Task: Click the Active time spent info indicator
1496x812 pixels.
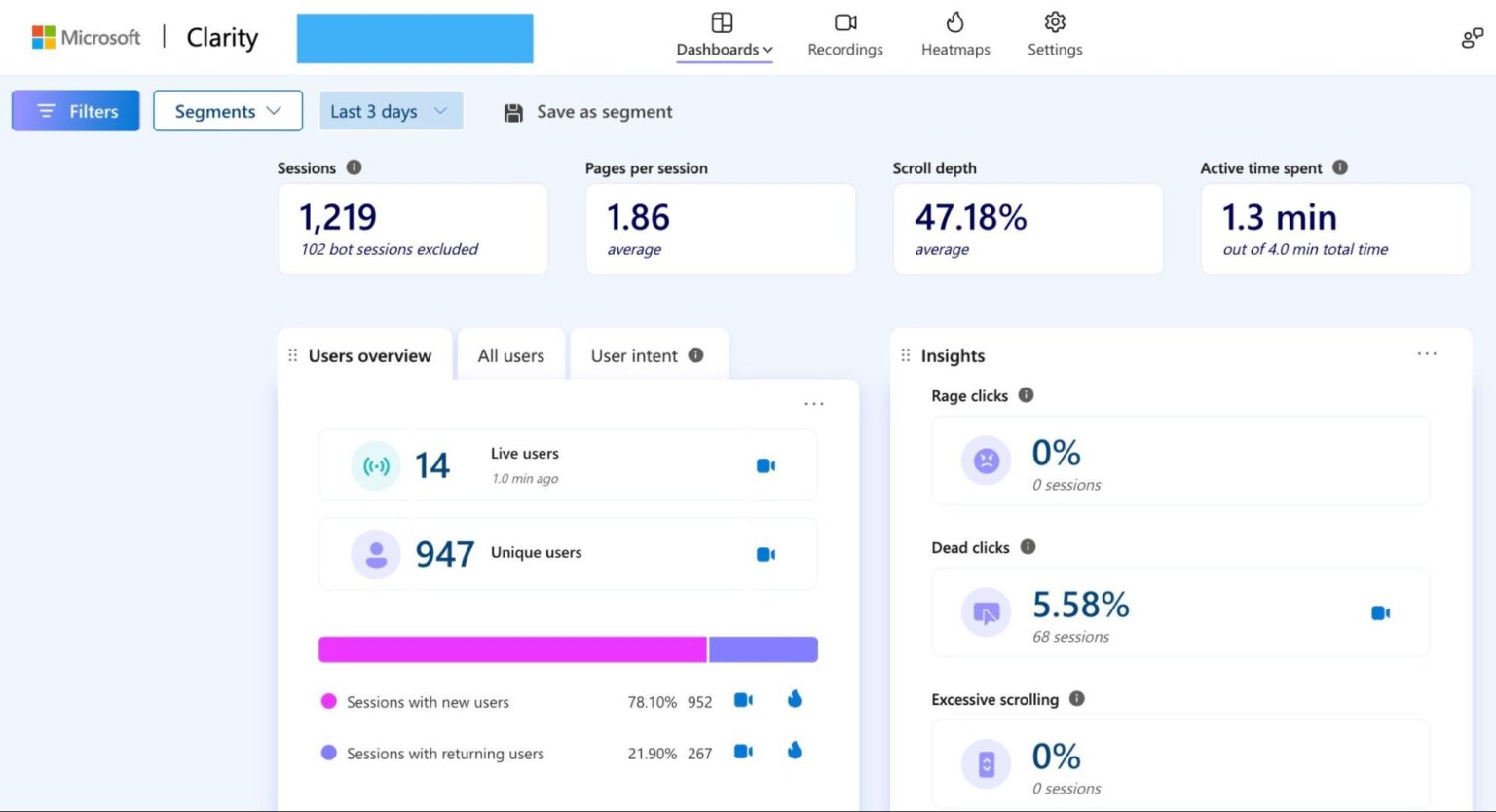Action: (1341, 166)
